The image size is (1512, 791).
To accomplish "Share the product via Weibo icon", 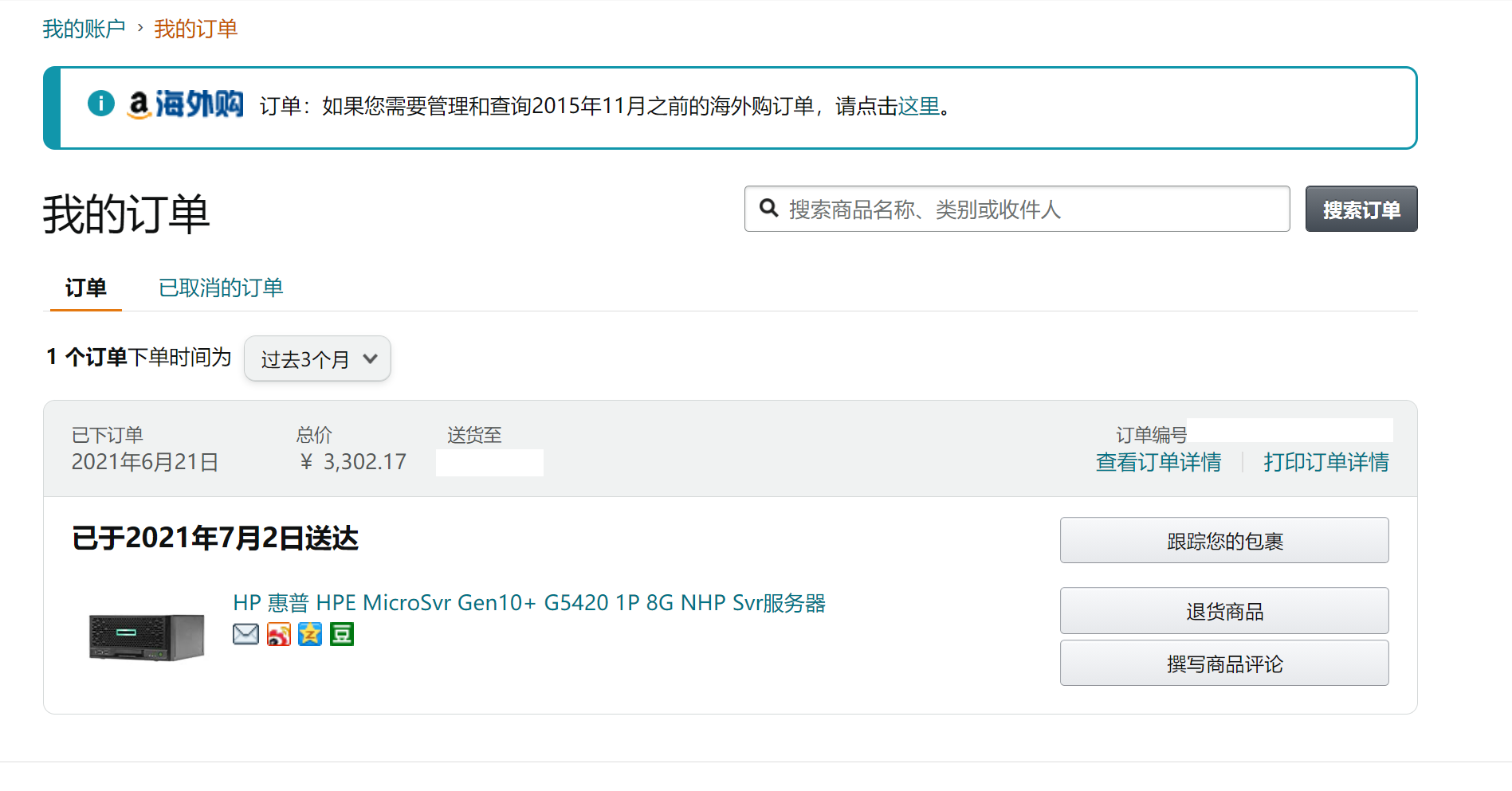I will click(278, 634).
